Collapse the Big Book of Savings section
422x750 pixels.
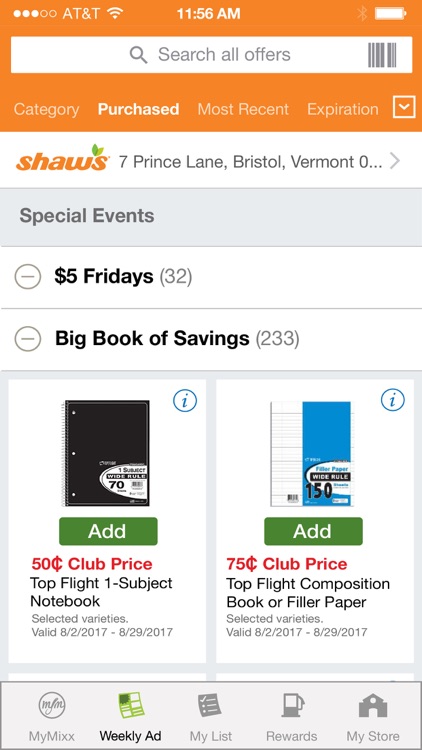pyautogui.click(x=28, y=339)
